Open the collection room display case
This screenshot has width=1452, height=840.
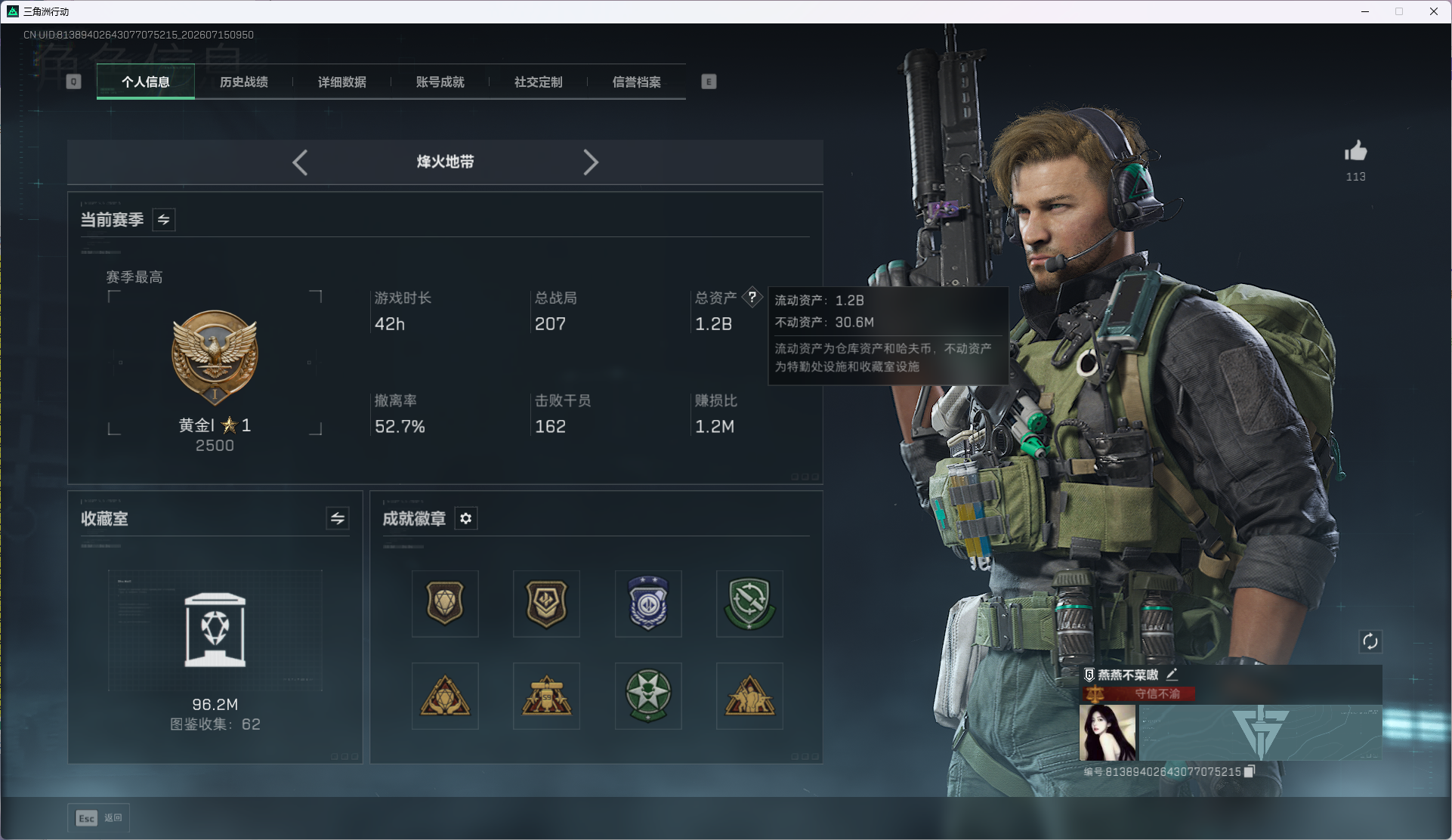215,631
